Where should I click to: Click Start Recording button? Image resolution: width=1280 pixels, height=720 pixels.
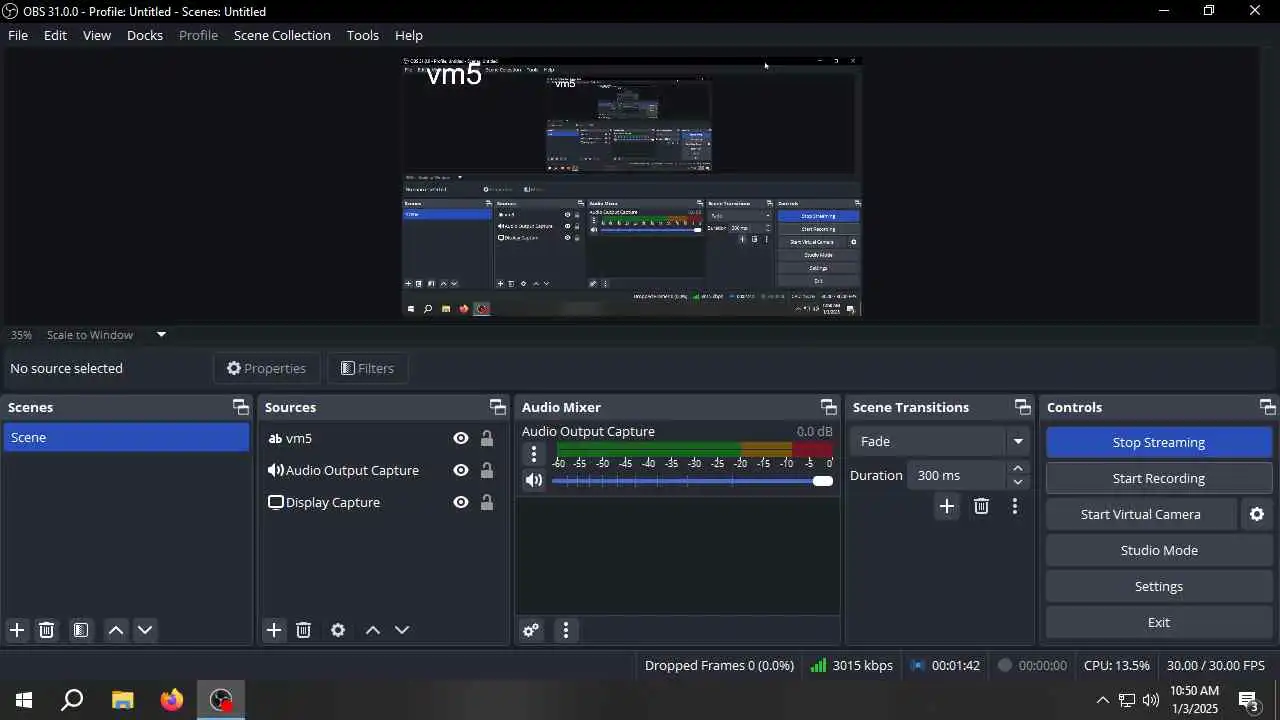tap(1159, 478)
